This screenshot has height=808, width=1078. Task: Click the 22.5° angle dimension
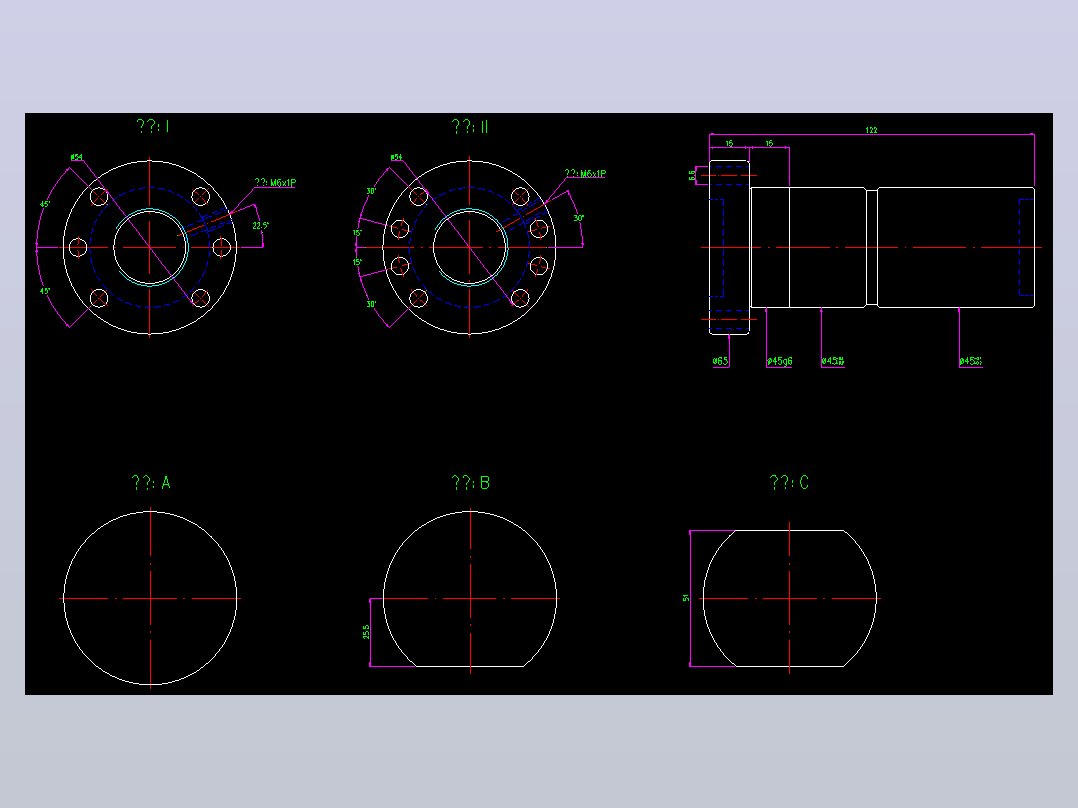coord(260,226)
